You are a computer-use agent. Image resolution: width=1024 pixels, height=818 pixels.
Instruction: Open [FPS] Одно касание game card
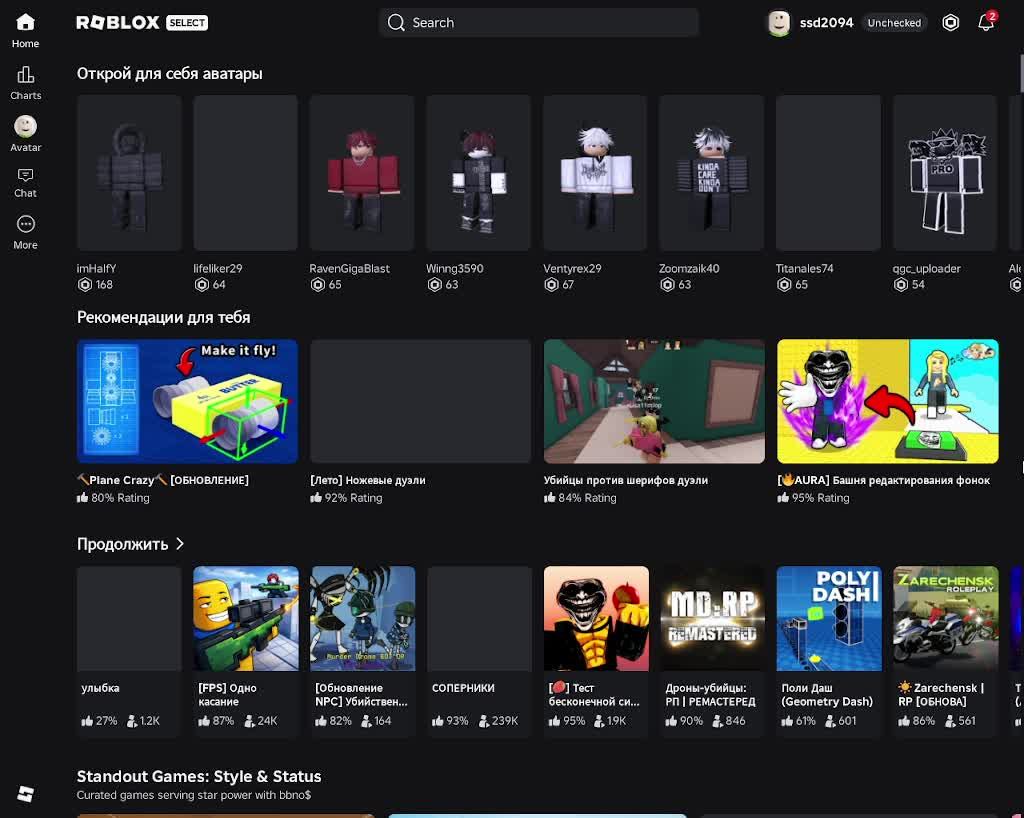point(246,651)
